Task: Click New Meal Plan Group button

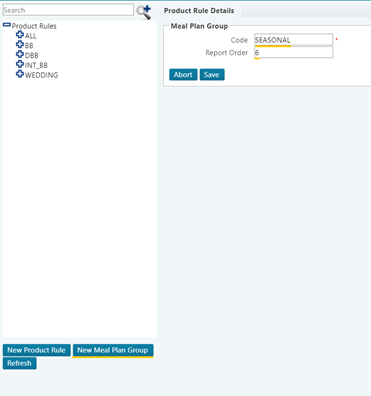Action: click(113, 350)
